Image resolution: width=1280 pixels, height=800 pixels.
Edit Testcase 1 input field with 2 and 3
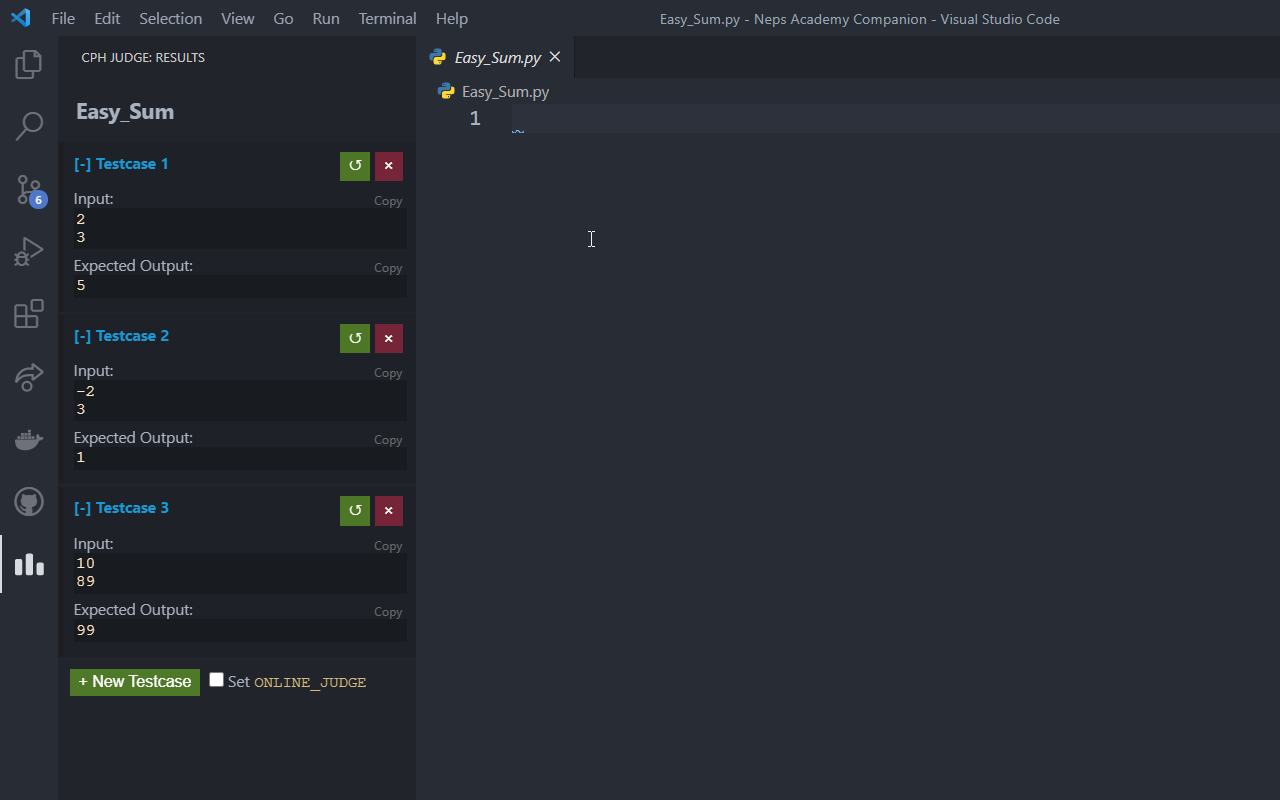(240, 228)
